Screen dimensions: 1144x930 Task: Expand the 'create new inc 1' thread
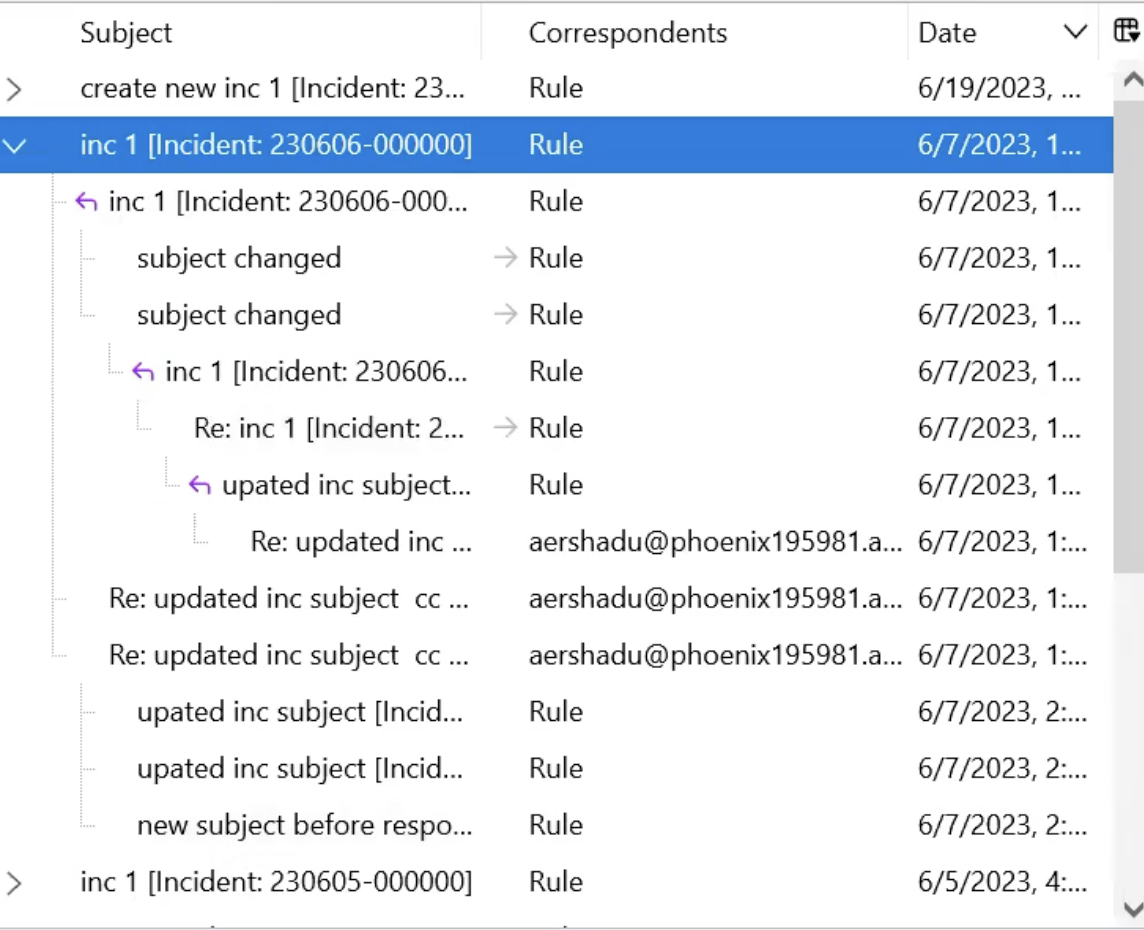pos(14,89)
